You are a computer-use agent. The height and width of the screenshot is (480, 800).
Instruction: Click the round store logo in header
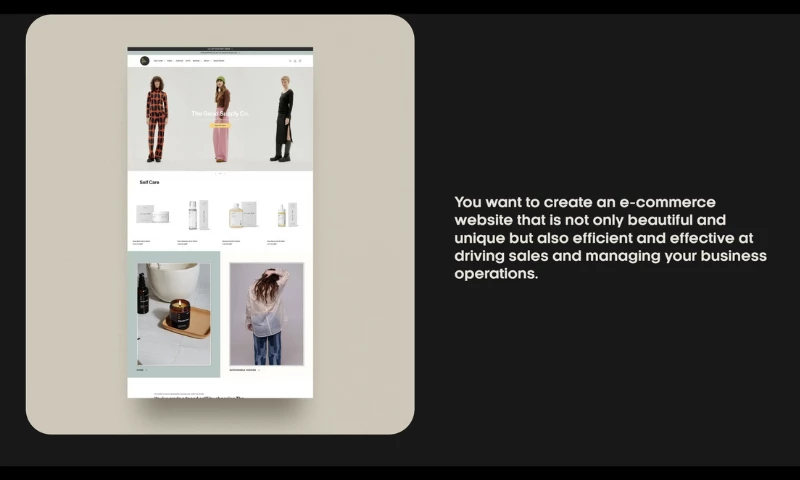144,61
